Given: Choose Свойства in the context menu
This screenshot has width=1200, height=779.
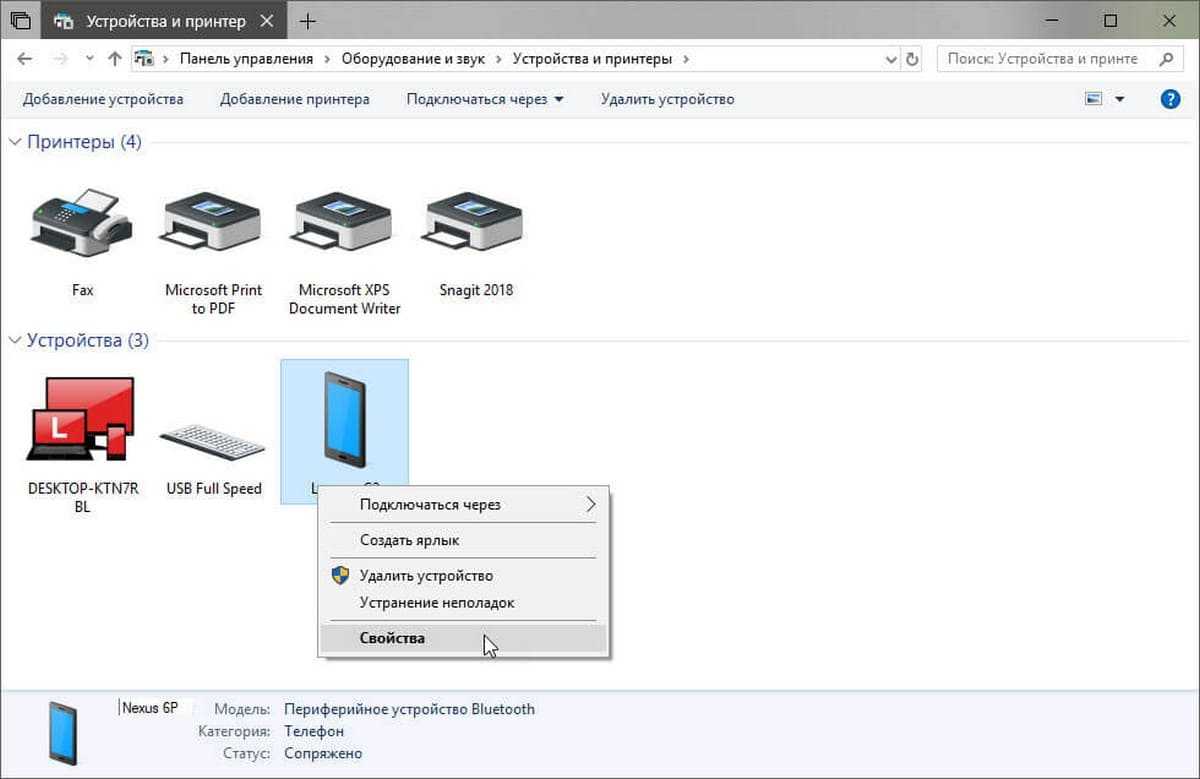Looking at the screenshot, I should [392, 638].
